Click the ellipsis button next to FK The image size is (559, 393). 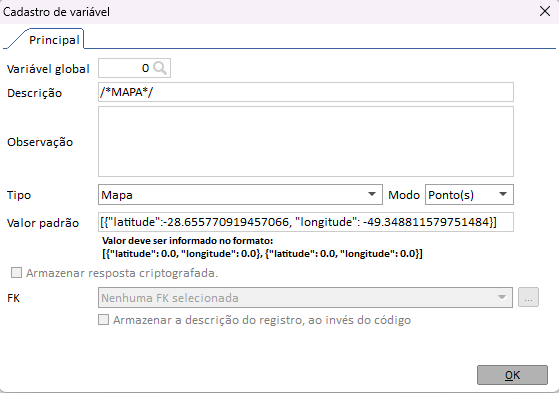tap(528, 297)
